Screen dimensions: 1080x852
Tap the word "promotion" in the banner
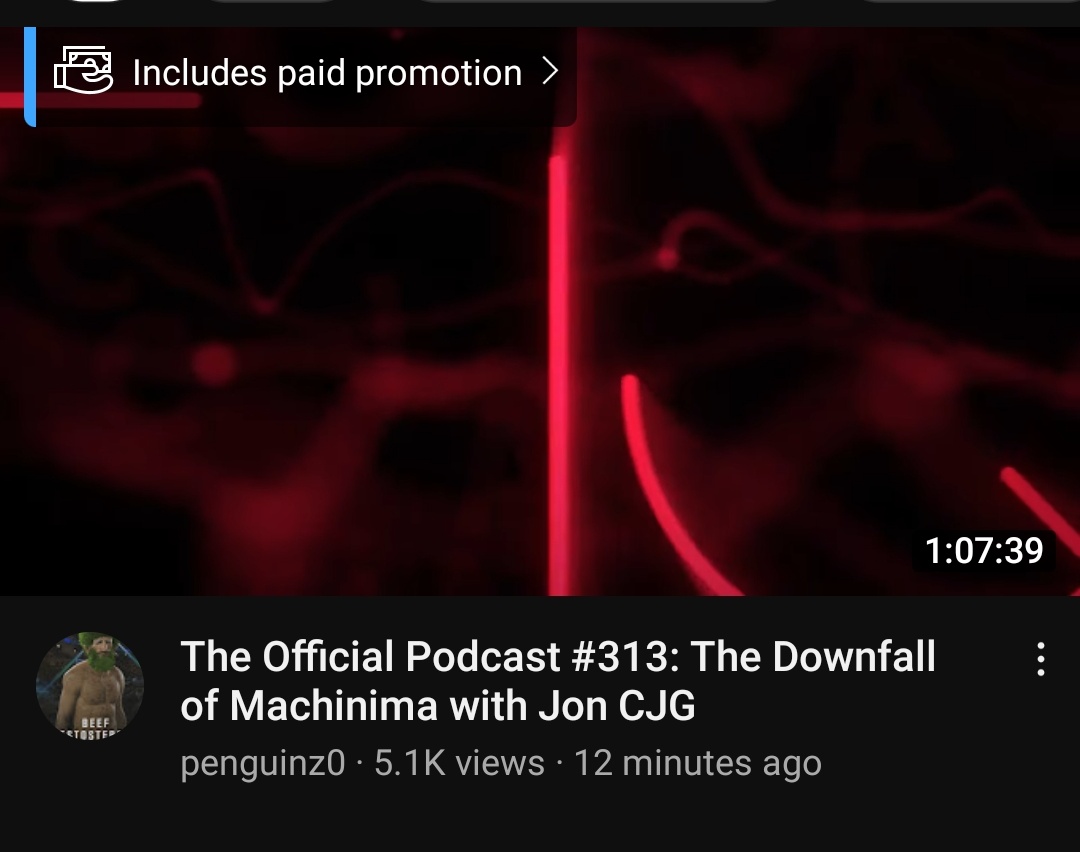coord(438,74)
